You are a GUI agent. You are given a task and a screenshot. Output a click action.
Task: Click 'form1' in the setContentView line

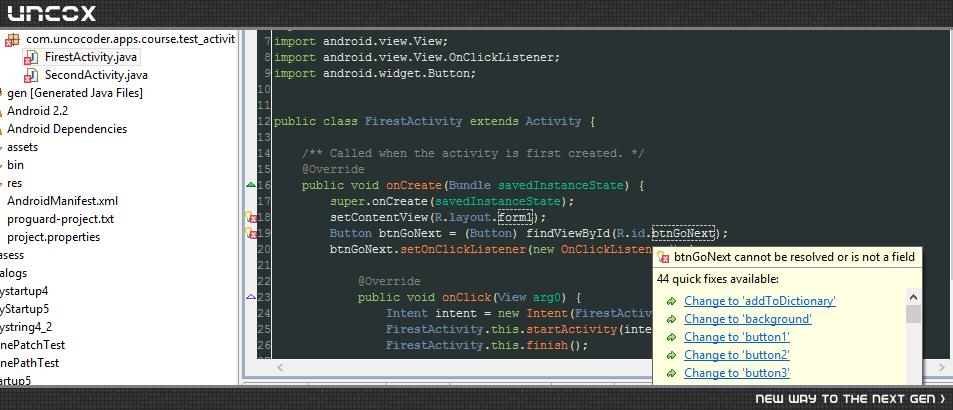515,217
